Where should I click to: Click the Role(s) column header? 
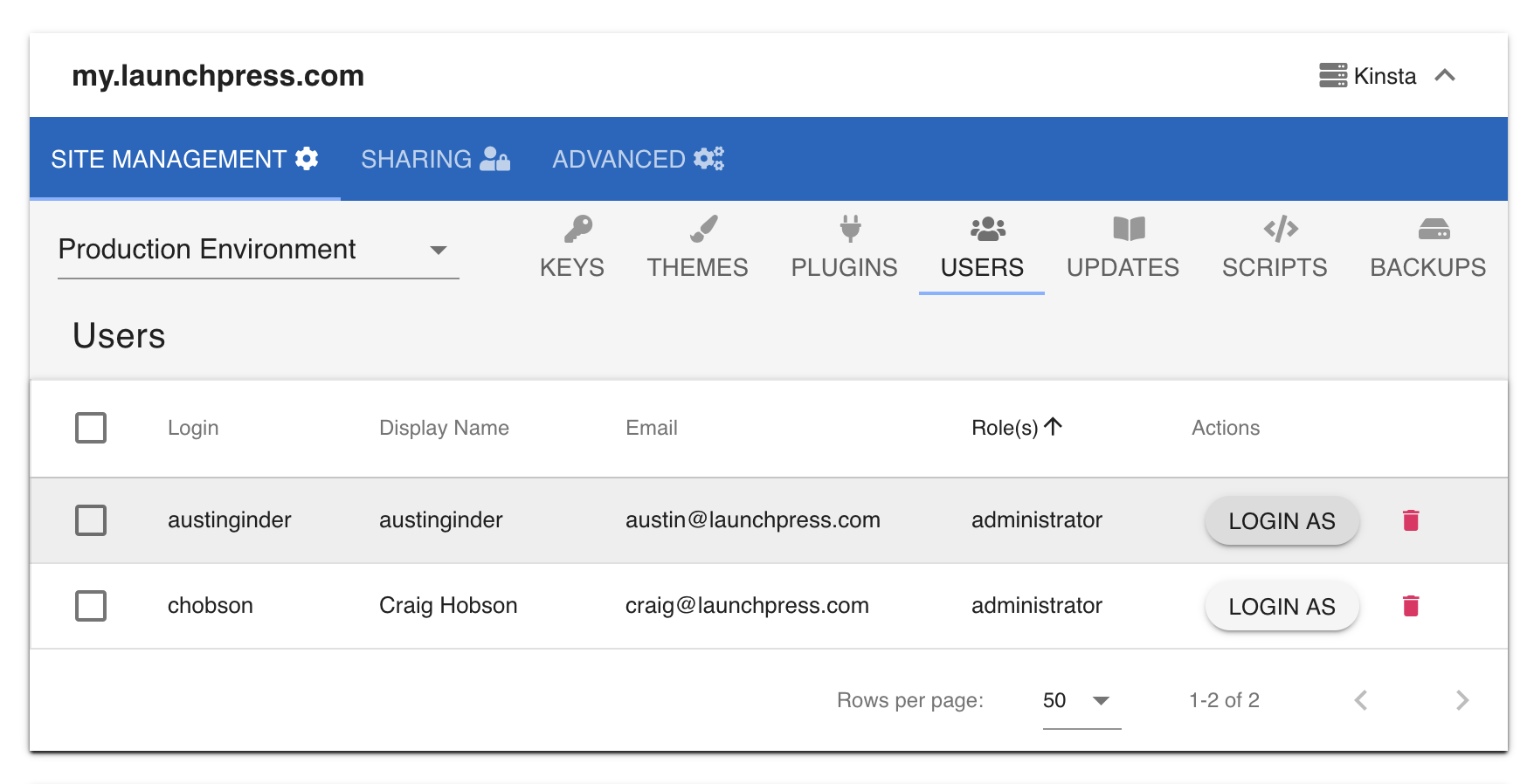pyautogui.click(x=1016, y=428)
